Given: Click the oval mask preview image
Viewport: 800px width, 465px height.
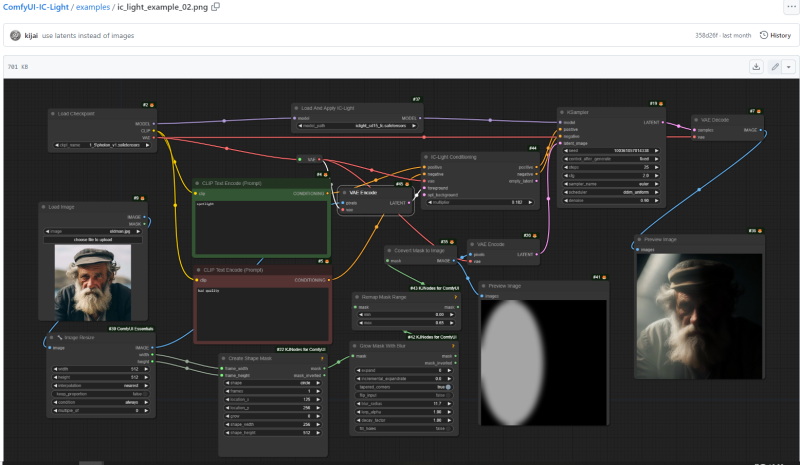Looking at the screenshot, I should (543, 362).
